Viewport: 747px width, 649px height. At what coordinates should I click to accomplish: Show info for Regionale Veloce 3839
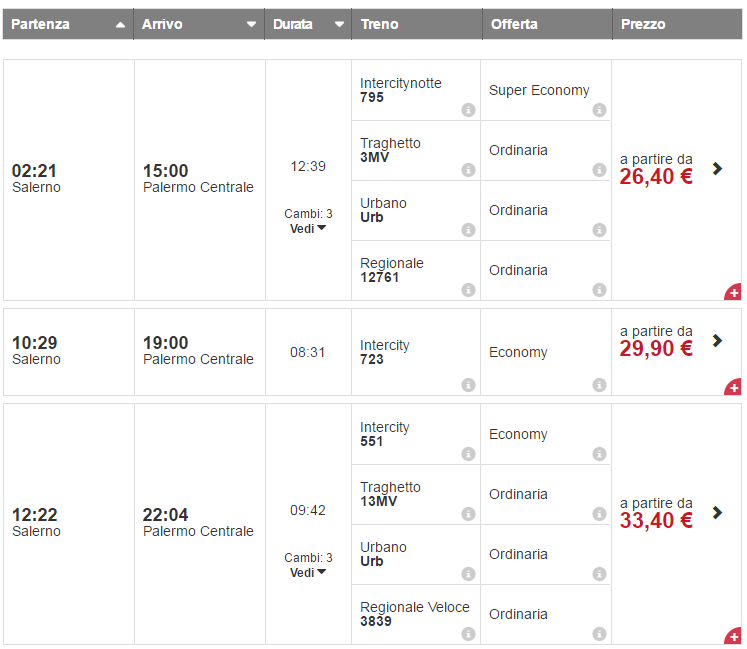pos(468,634)
